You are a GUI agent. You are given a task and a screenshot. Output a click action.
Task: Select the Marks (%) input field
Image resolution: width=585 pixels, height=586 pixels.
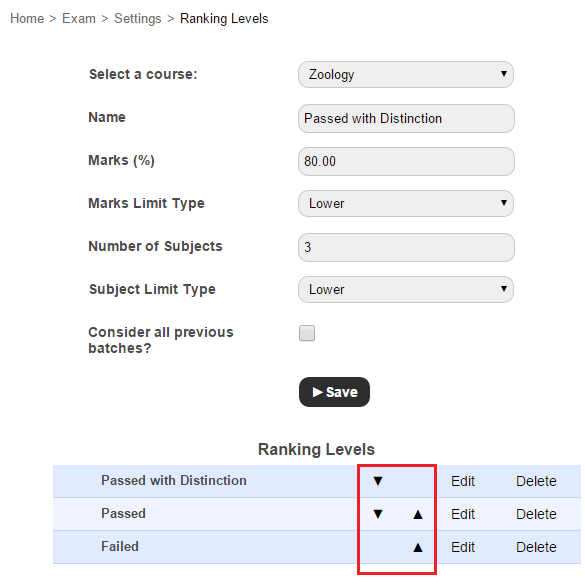(406, 161)
